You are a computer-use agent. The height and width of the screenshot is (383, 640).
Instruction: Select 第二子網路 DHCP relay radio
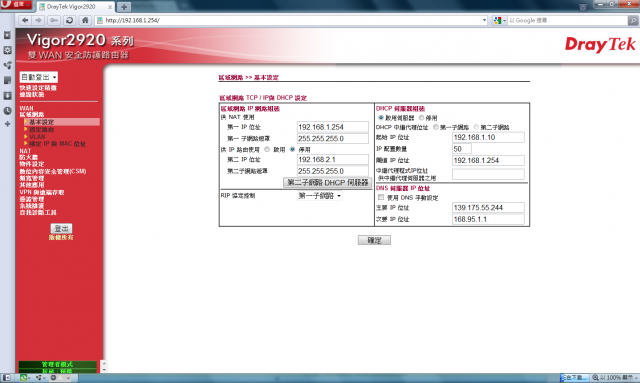click(x=476, y=127)
